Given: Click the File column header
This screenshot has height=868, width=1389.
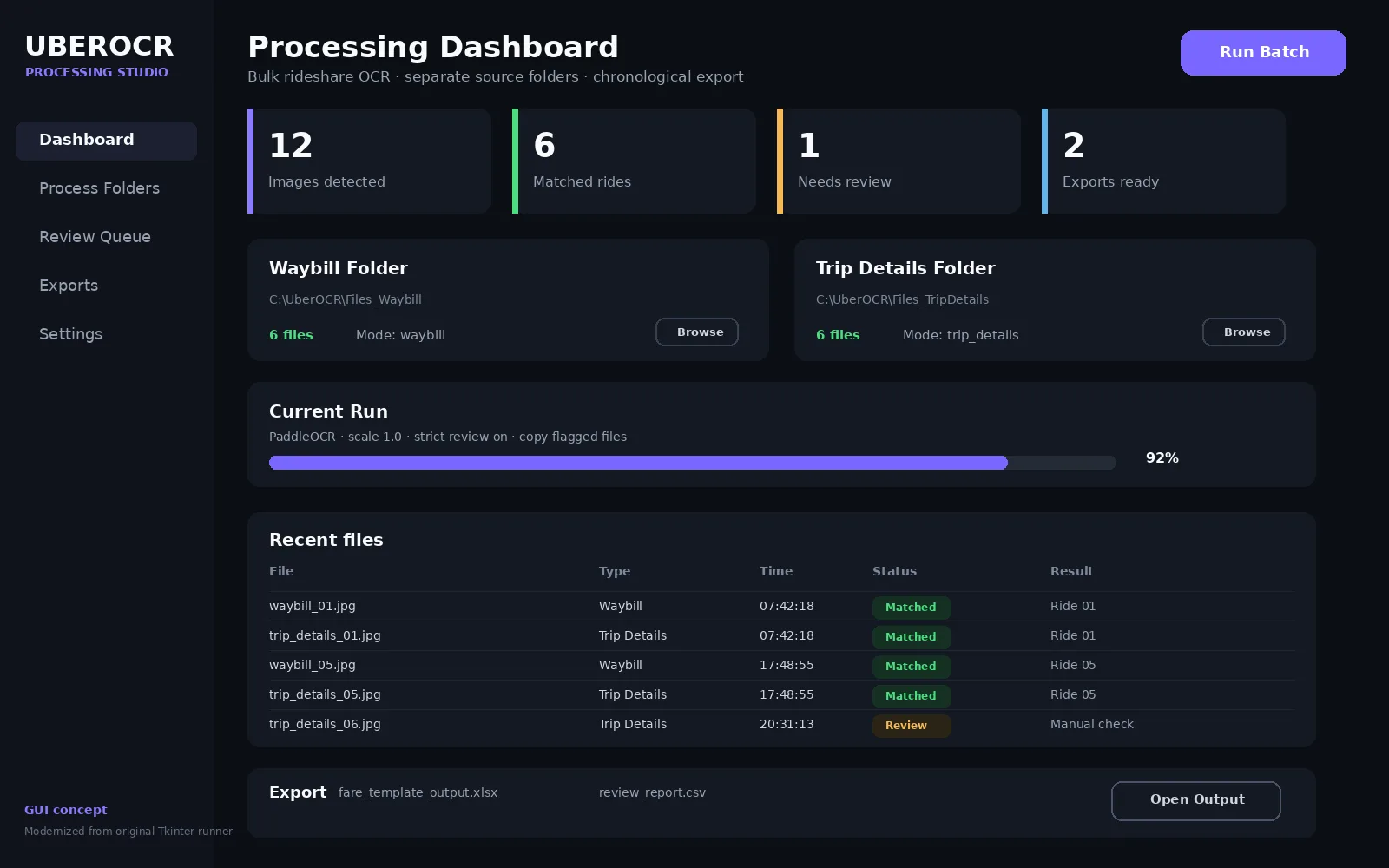Looking at the screenshot, I should [x=281, y=571].
